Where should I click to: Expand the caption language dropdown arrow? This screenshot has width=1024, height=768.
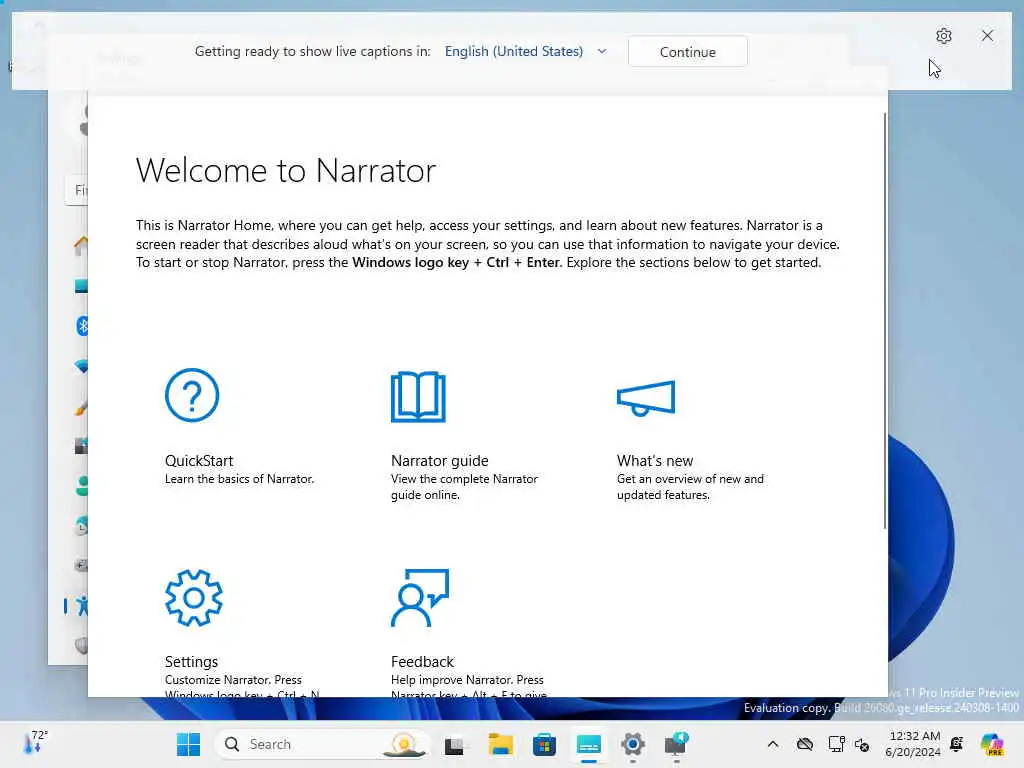pyautogui.click(x=602, y=51)
